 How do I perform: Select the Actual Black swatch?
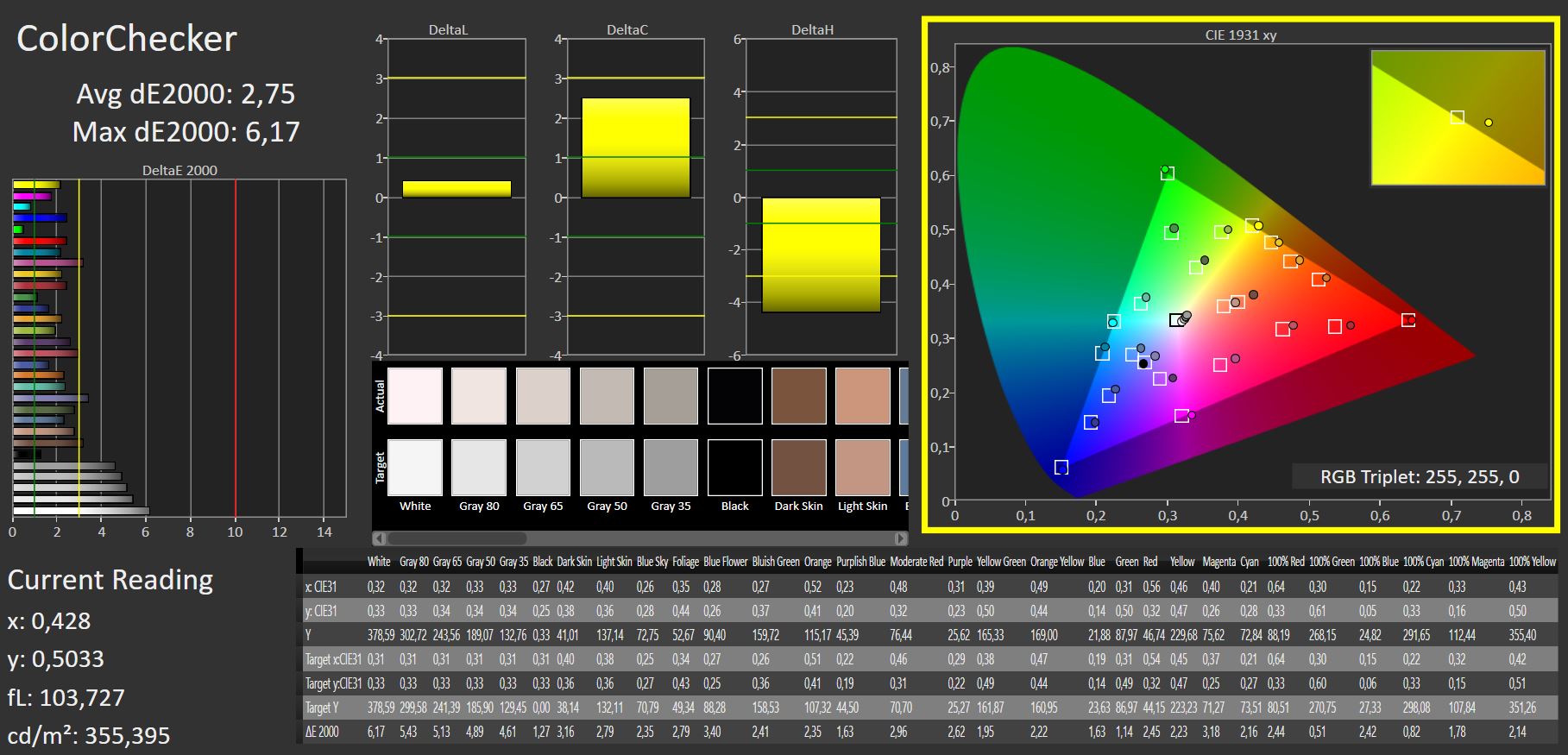(735, 396)
